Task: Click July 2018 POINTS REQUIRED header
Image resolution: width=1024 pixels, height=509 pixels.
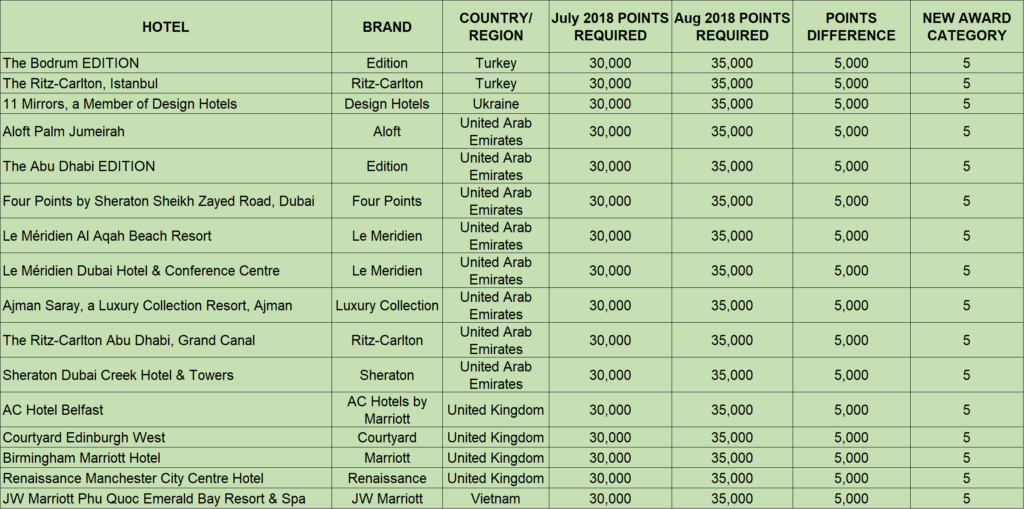Action: point(609,27)
